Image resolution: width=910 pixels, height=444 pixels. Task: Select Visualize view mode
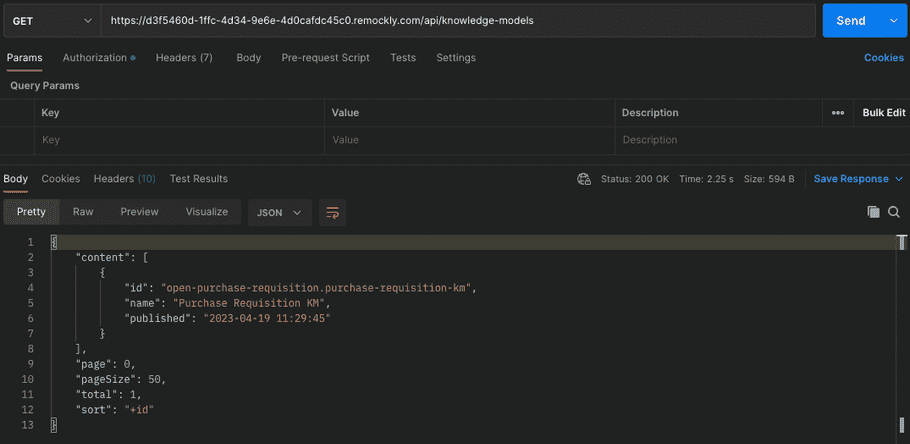[206, 212]
